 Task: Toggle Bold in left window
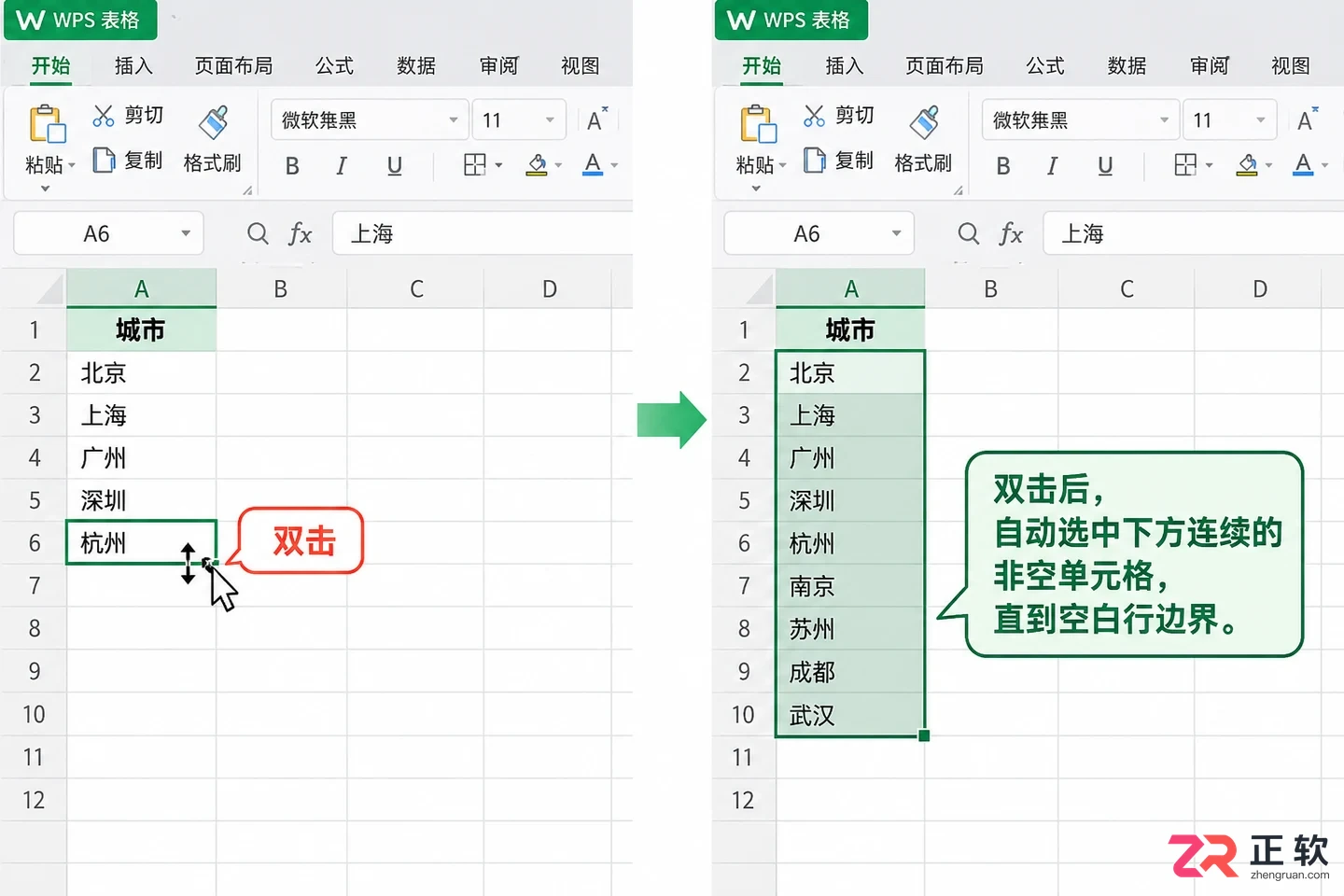pos(292,166)
